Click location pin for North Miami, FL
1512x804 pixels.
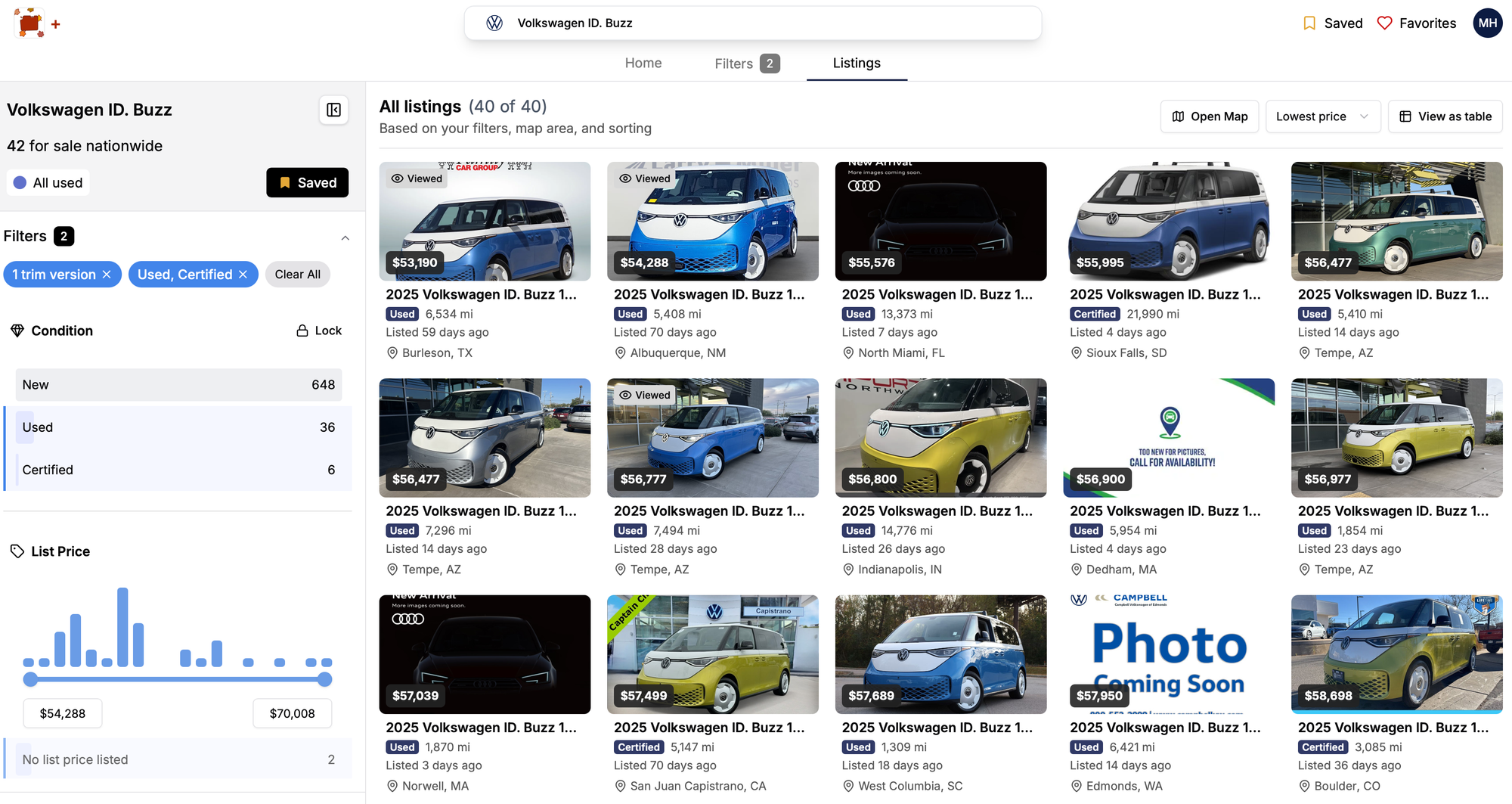(848, 353)
